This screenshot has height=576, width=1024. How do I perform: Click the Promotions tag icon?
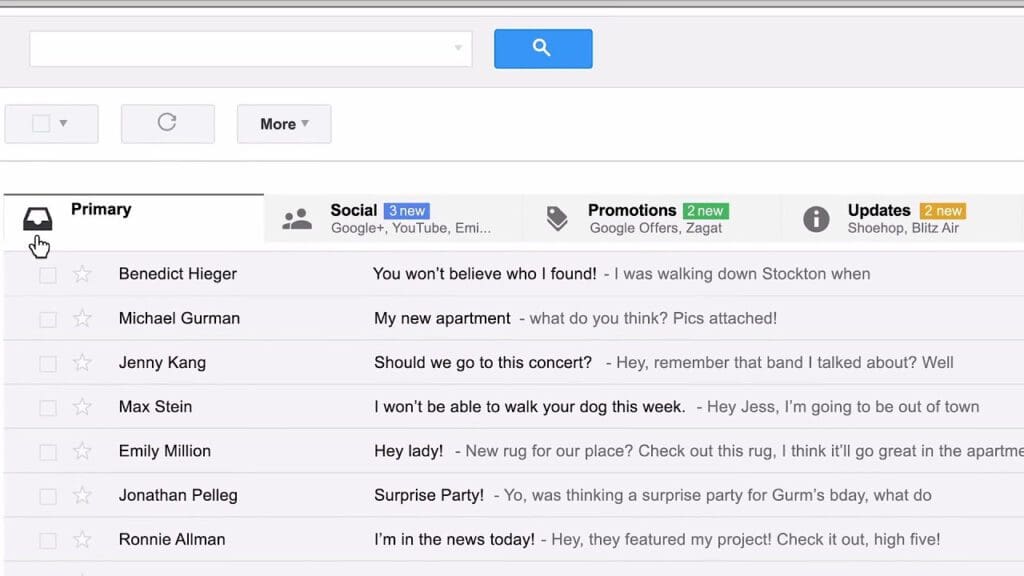557,218
